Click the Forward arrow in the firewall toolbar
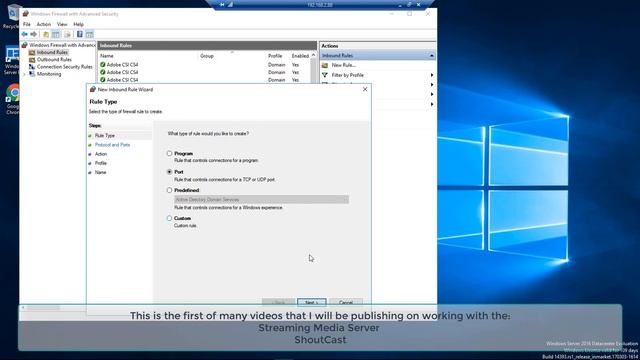The image size is (640, 360). [34, 34]
